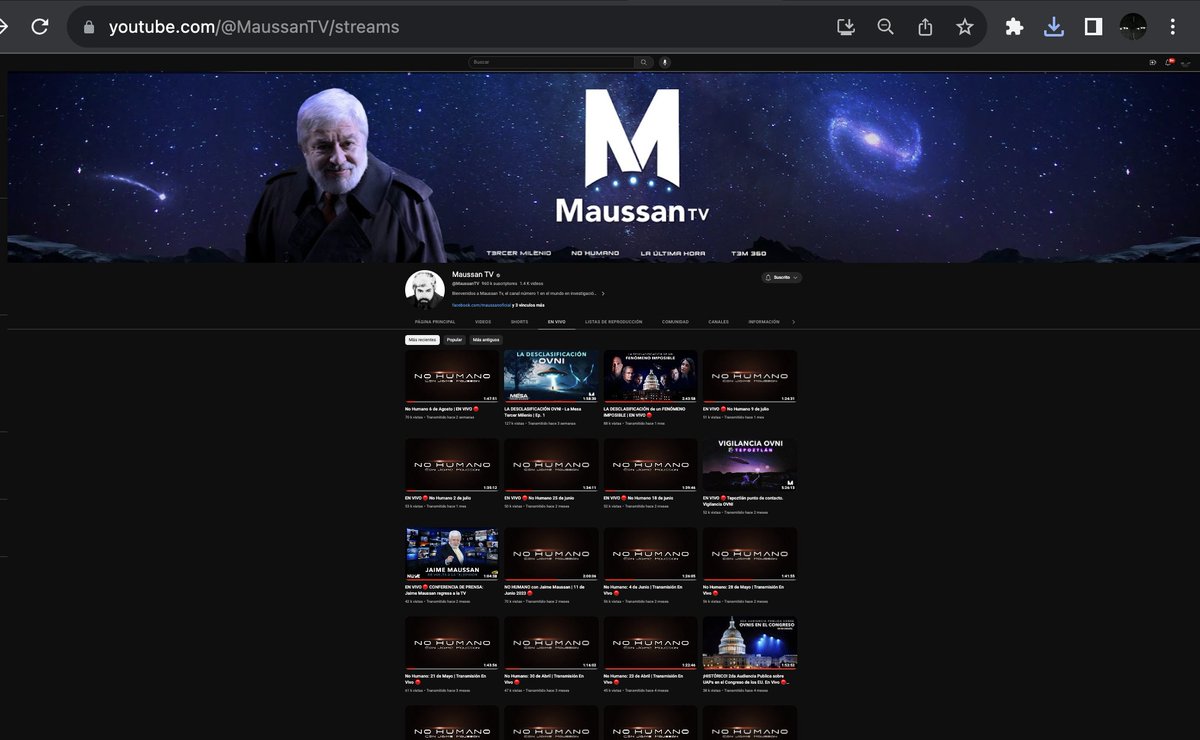Select the Popular filter chip

pos(455,340)
